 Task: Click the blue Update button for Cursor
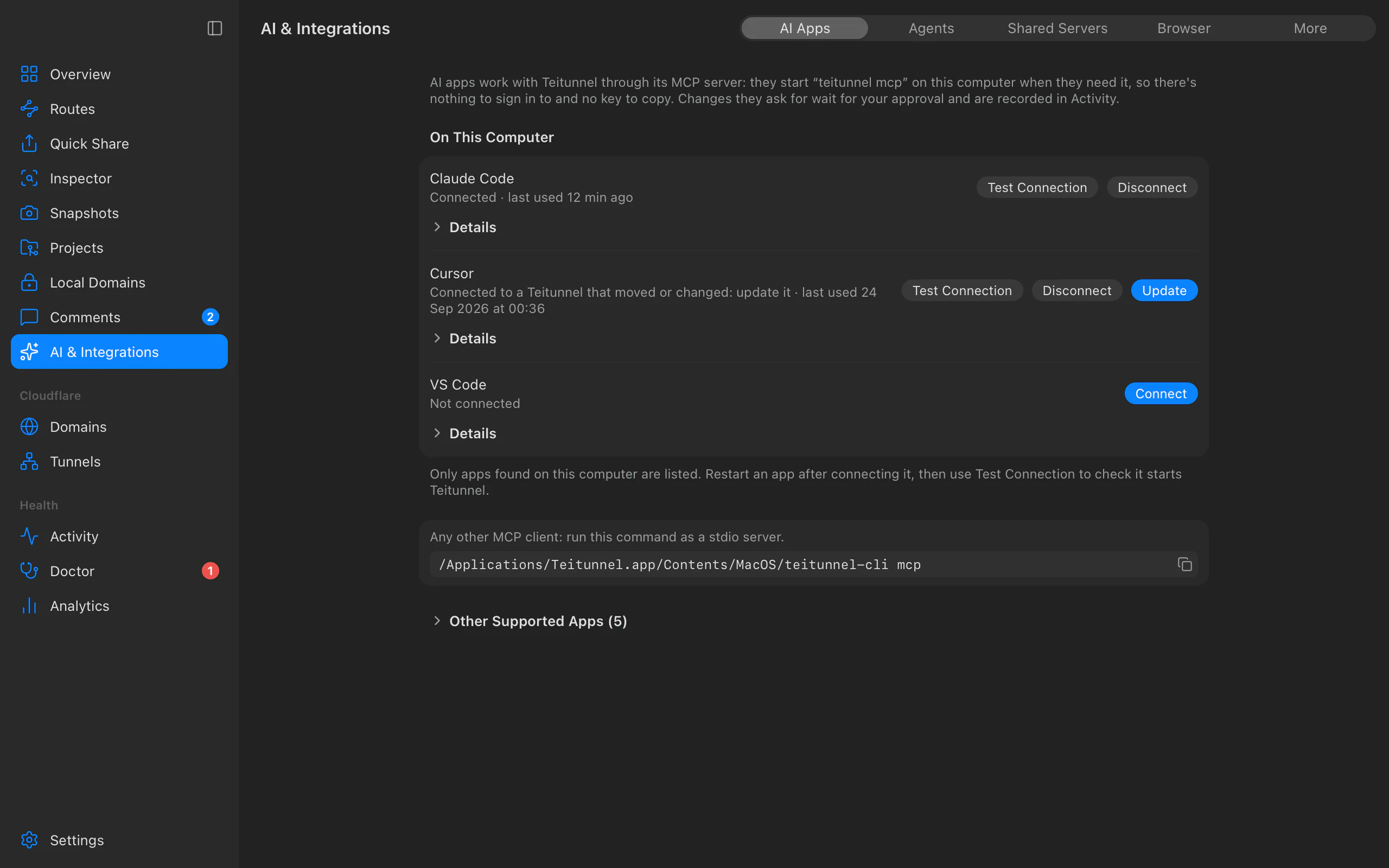click(1164, 290)
